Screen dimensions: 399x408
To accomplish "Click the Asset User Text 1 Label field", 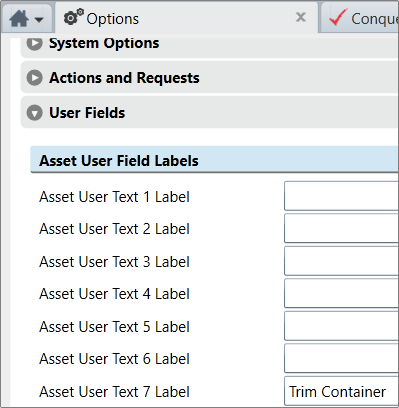I will (x=341, y=196).
